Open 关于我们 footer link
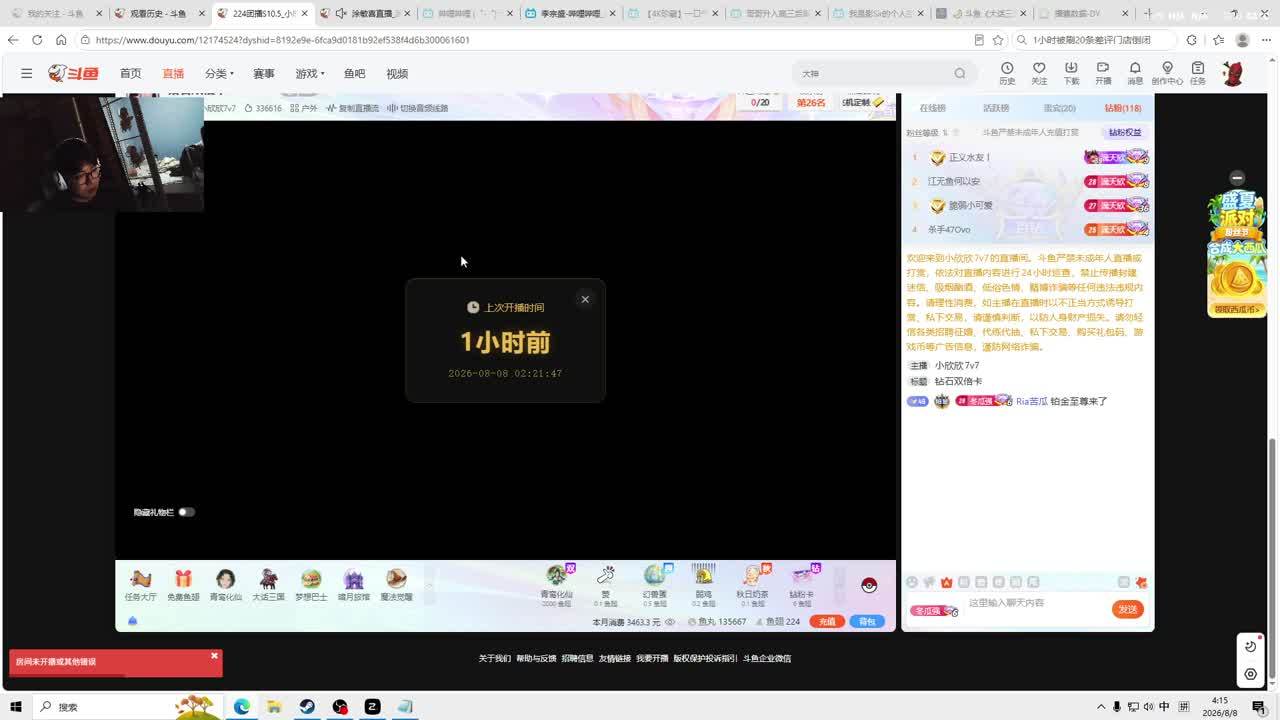Viewport: 1280px width, 720px height. (495, 658)
